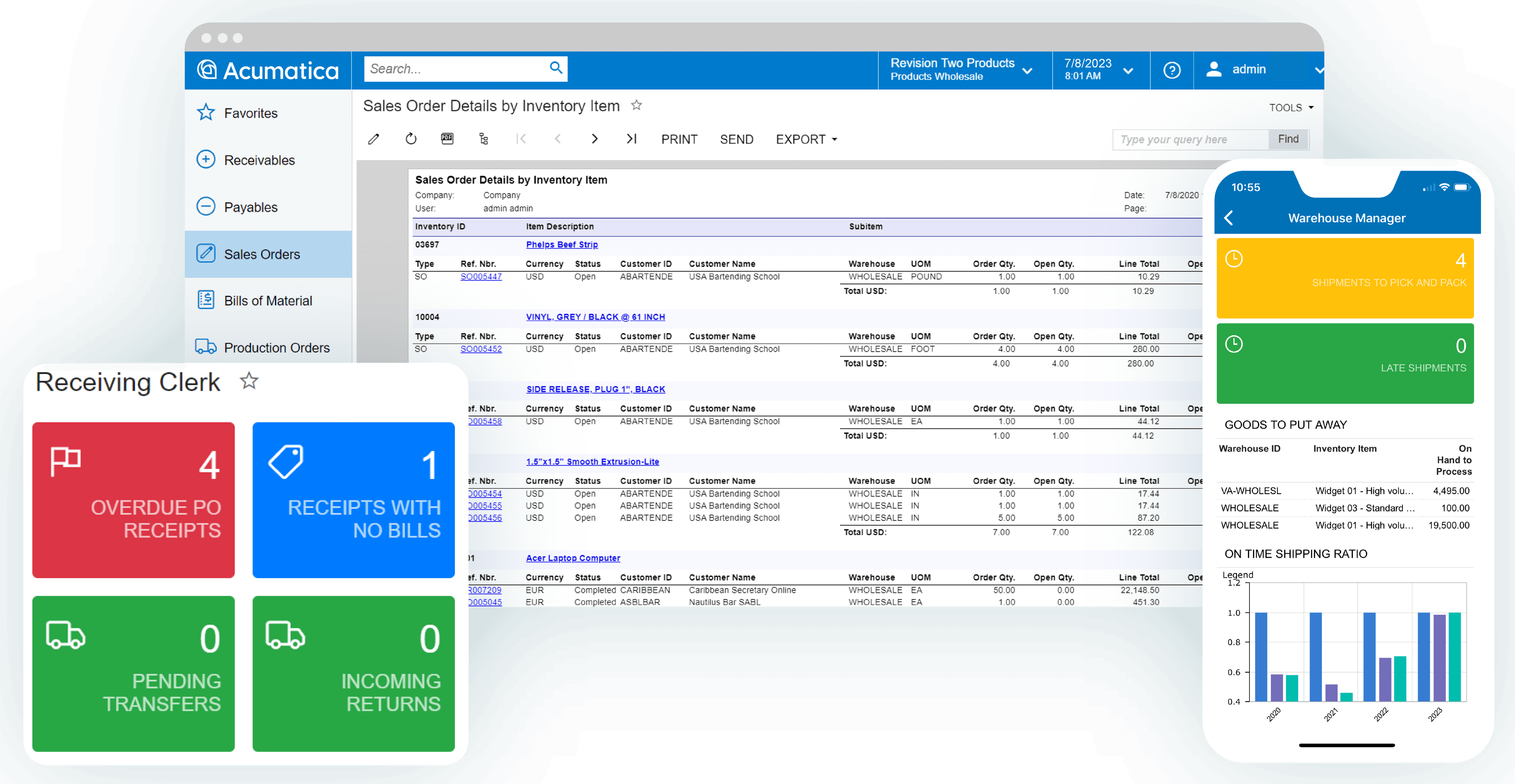Open Production Orders in the sidebar

coord(268,348)
